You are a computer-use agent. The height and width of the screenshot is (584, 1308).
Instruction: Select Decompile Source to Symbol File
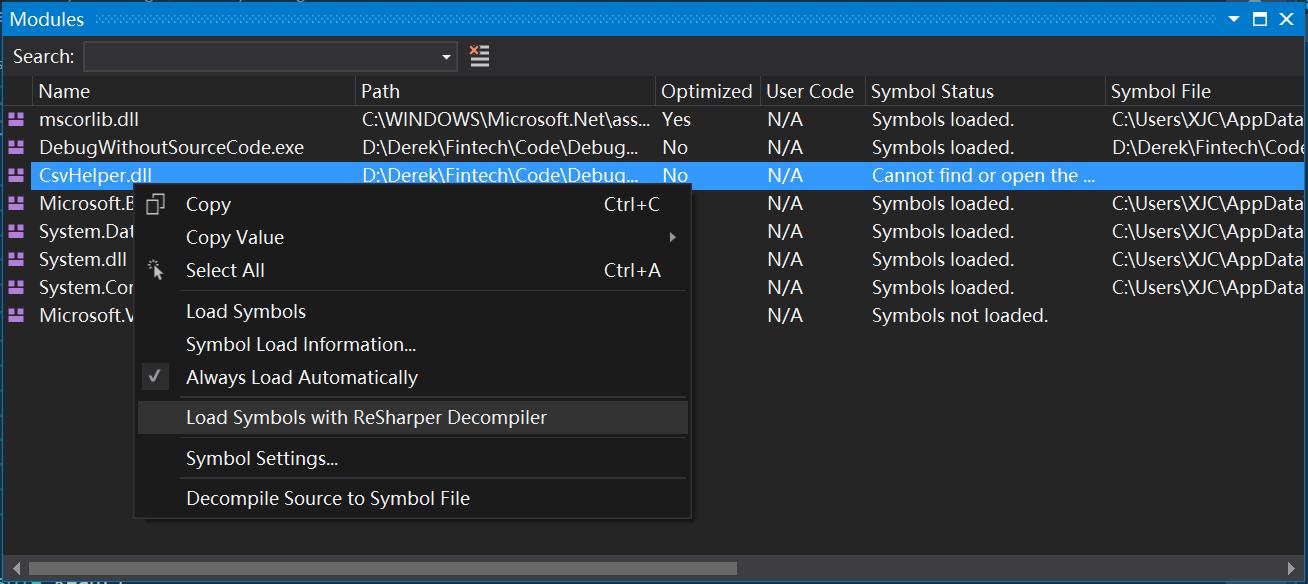[x=327, y=498]
